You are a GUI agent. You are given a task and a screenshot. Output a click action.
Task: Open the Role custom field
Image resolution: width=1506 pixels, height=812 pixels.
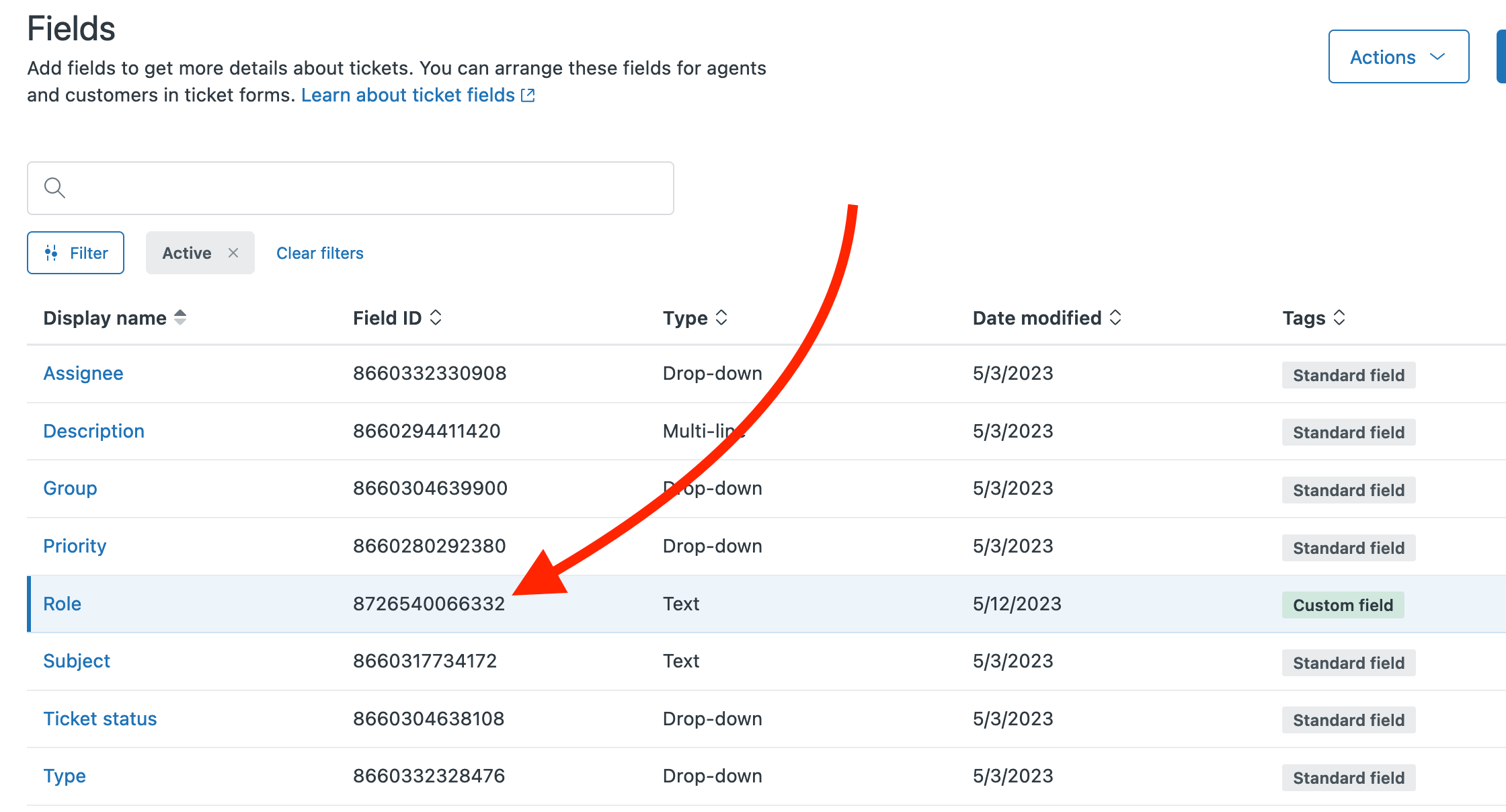coord(62,604)
